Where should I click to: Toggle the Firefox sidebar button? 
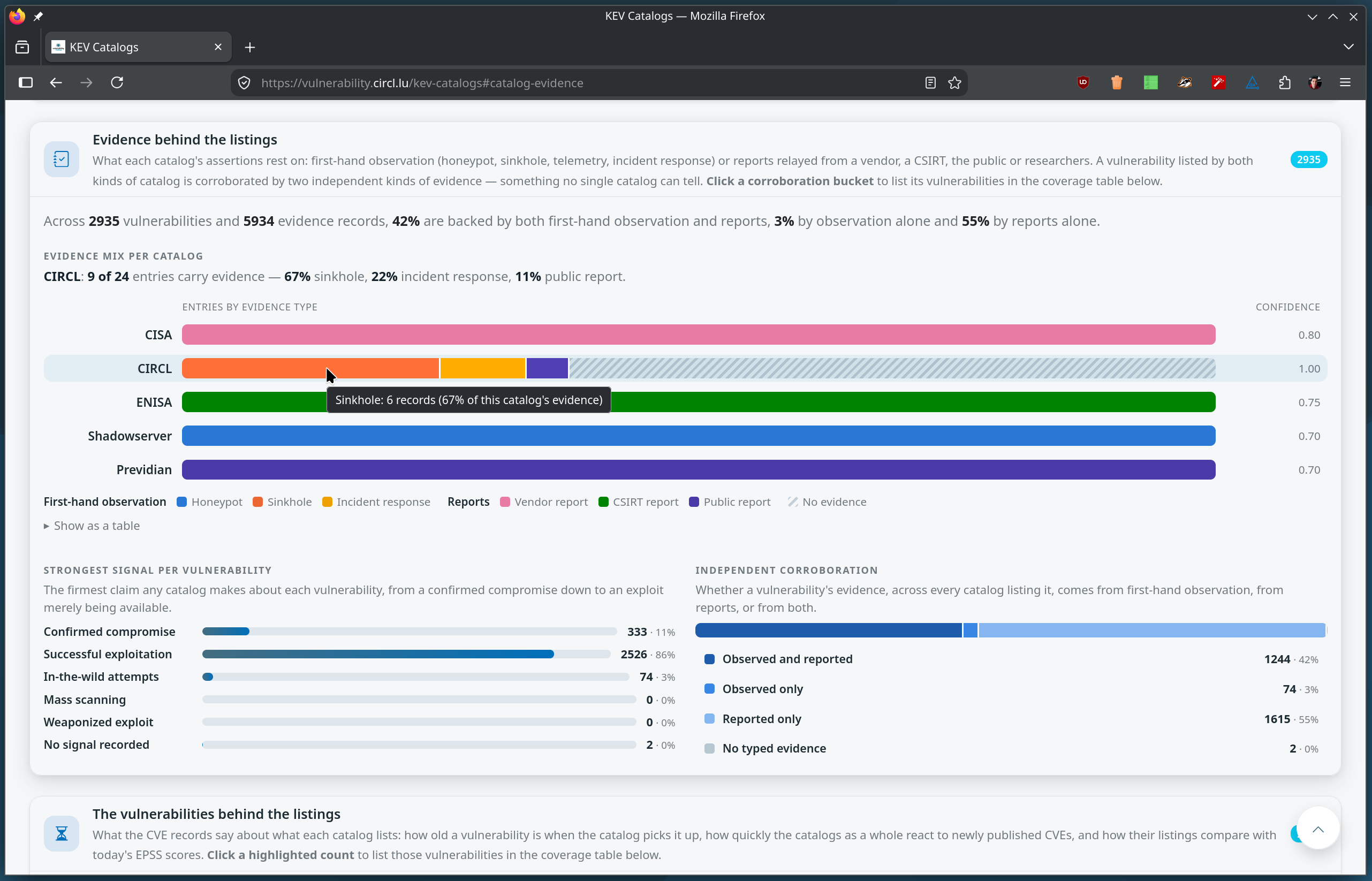(x=26, y=82)
